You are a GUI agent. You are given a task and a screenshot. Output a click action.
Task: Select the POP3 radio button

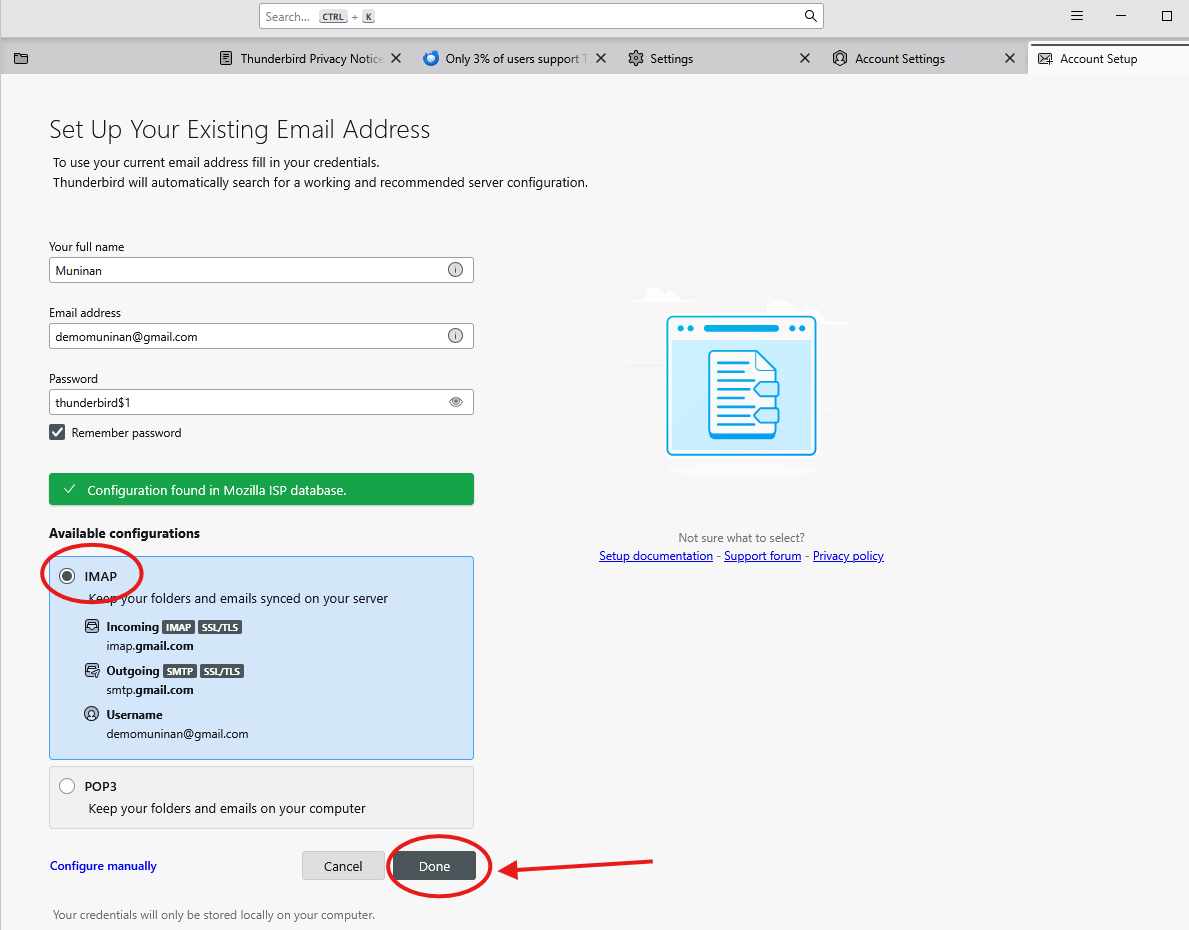(x=67, y=786)
